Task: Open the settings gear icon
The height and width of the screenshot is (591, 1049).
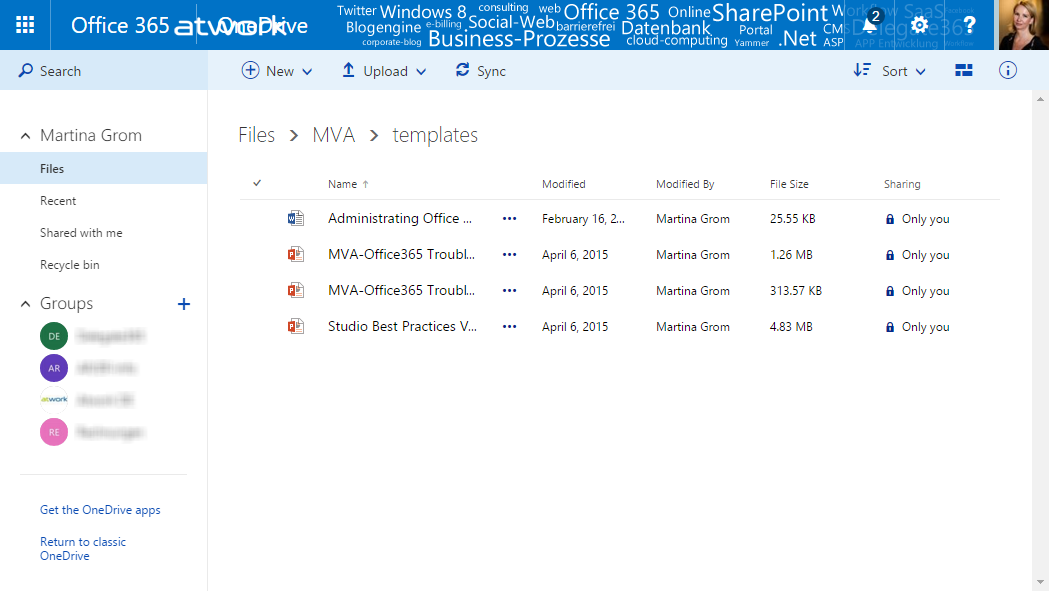Action: pos(919,25)
